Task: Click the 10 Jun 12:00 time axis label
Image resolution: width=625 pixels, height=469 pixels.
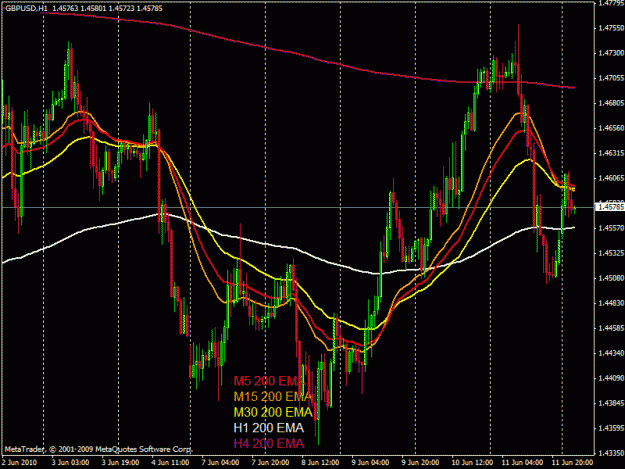Action: point(472,463)
